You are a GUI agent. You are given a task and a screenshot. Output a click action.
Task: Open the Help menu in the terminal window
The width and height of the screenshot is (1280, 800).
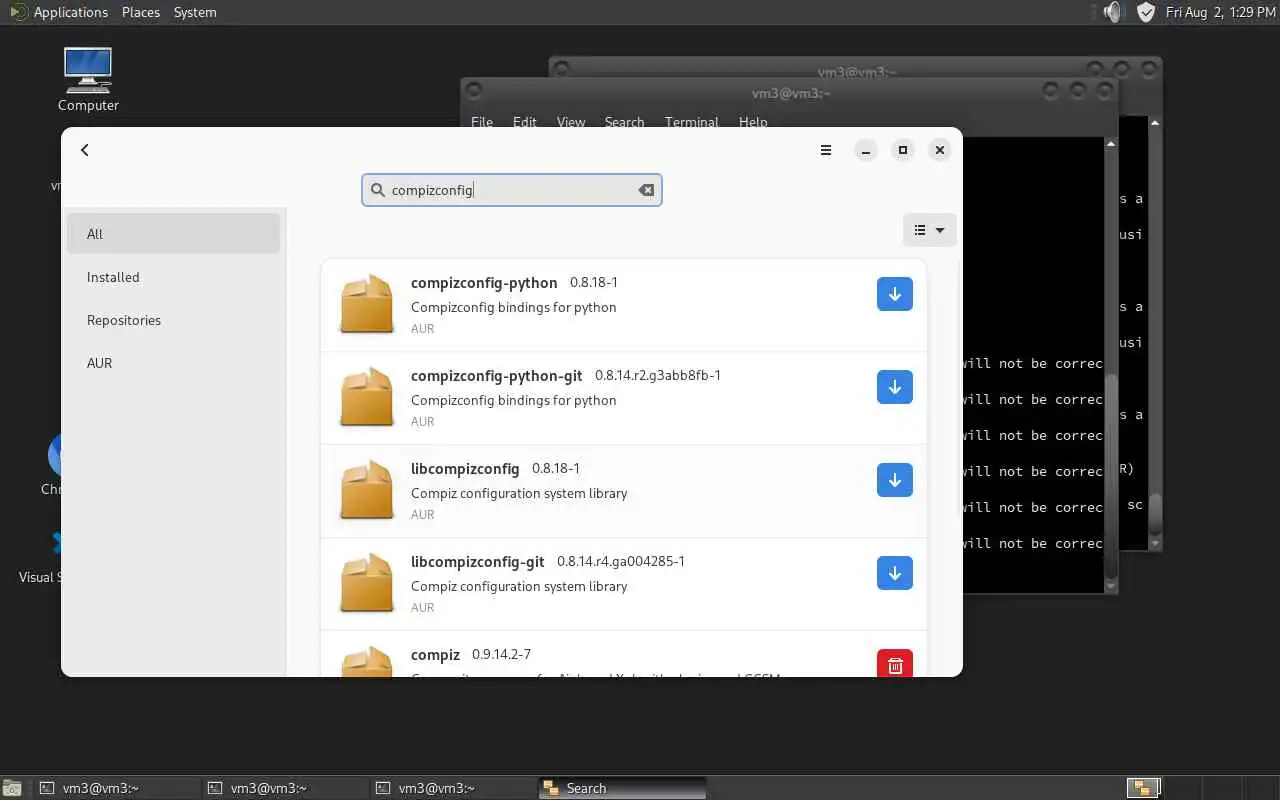pyautogui.click(x=753, y=121)
